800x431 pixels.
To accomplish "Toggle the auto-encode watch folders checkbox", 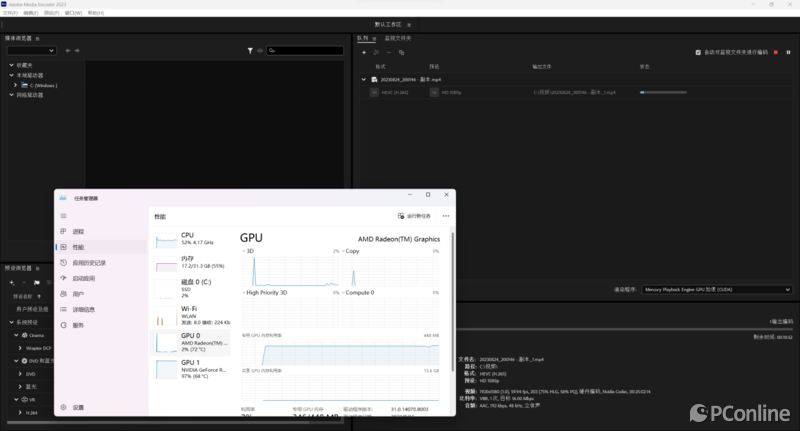I will [698, 53].
